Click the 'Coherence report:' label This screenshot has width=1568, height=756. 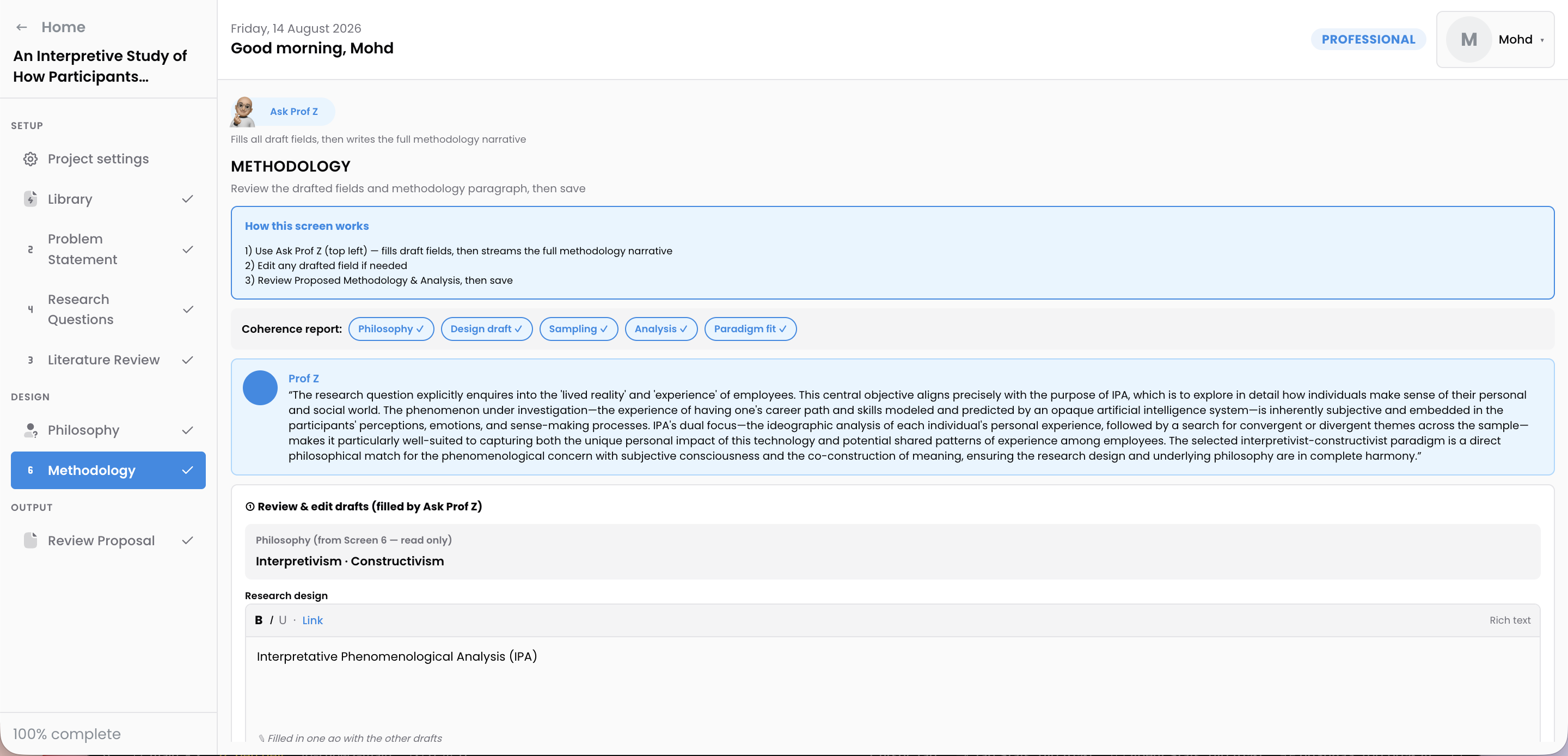click(292, 329)
